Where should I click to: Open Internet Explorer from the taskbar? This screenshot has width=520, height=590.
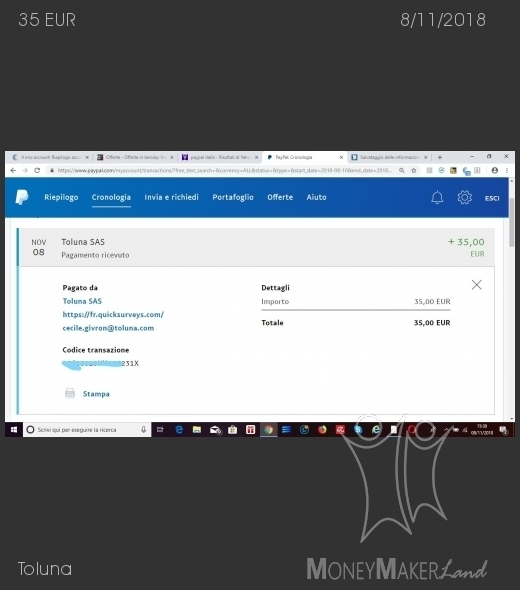(376, 429)
